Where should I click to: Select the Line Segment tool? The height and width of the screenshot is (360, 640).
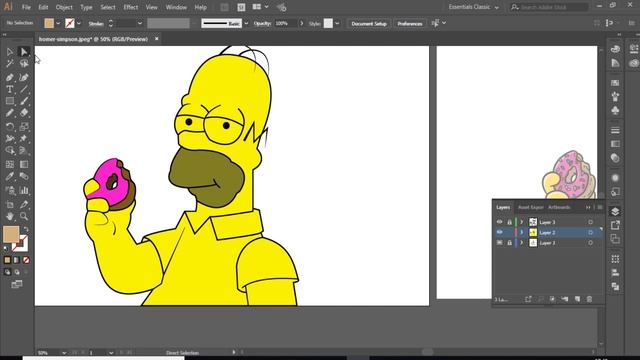24,89
